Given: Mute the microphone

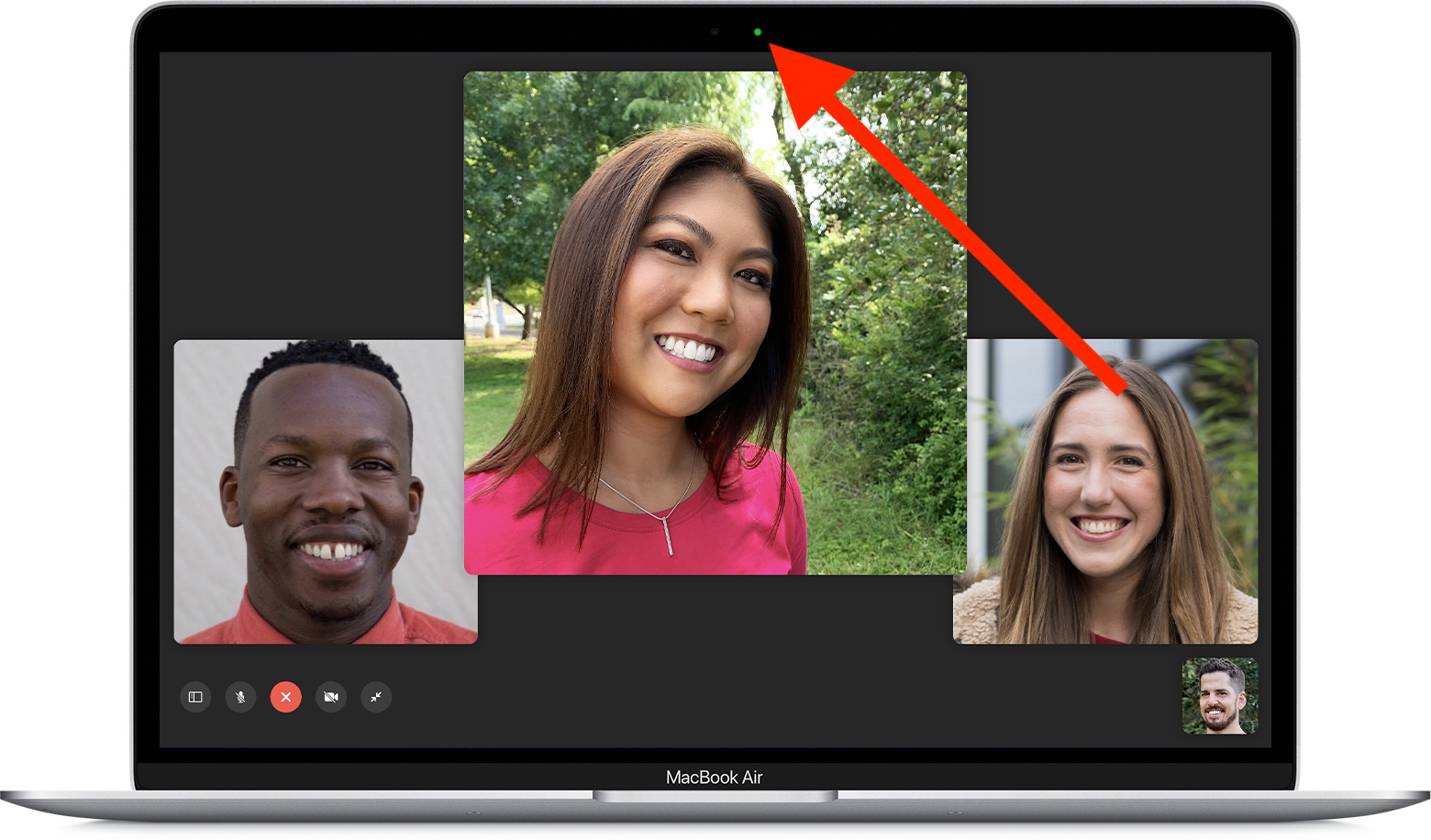Looking at the screenshot, I should tap(240, 697).
